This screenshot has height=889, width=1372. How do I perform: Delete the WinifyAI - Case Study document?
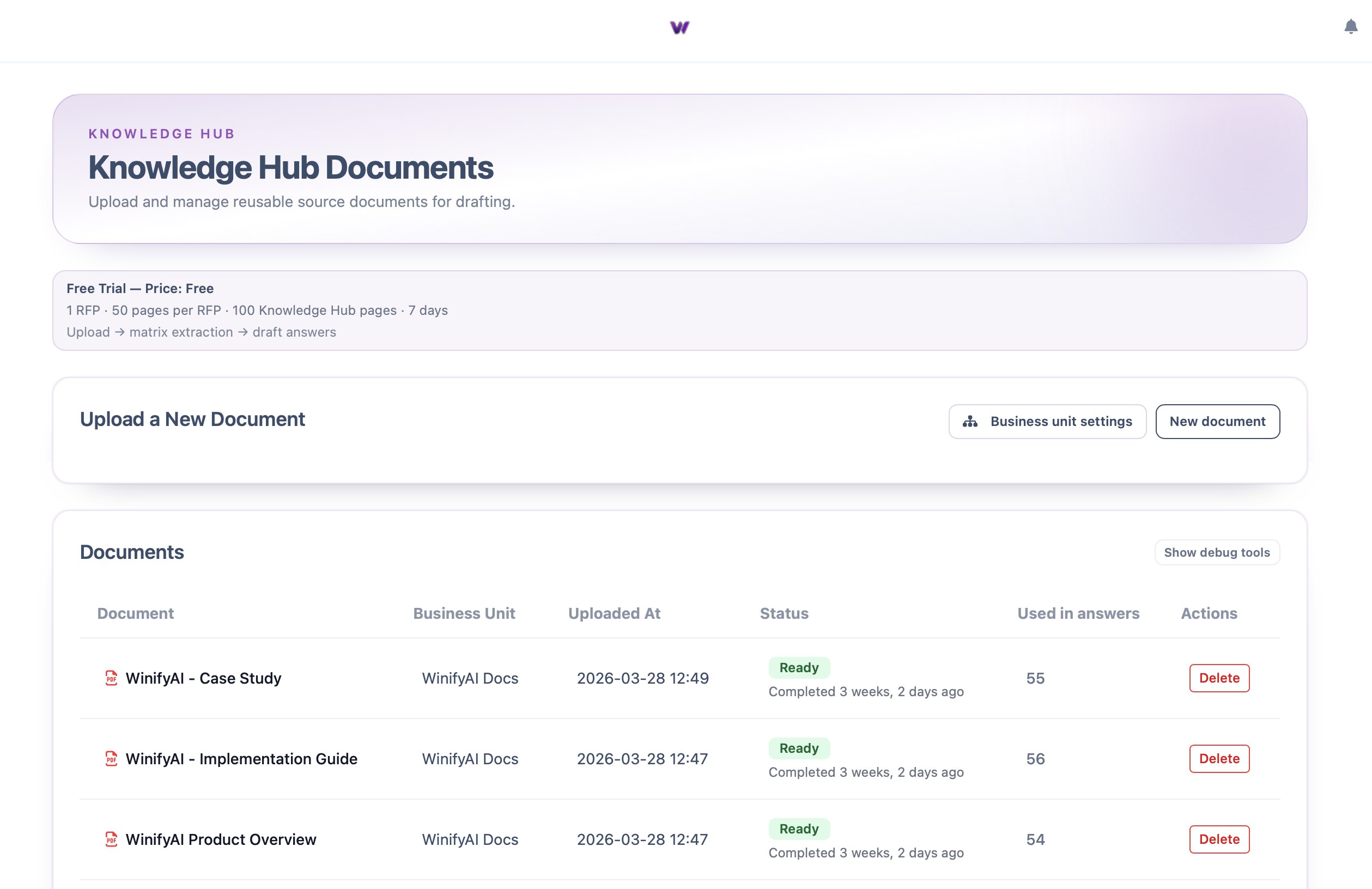tap(1219, 678)
